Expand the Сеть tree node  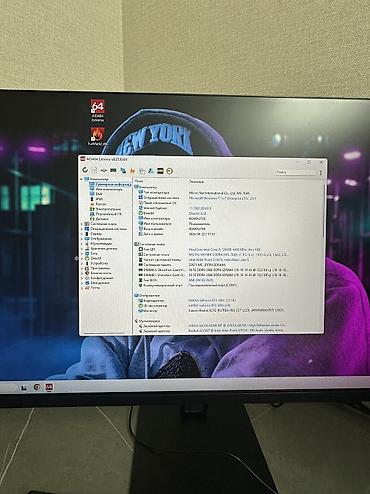(x=82, y=253)
